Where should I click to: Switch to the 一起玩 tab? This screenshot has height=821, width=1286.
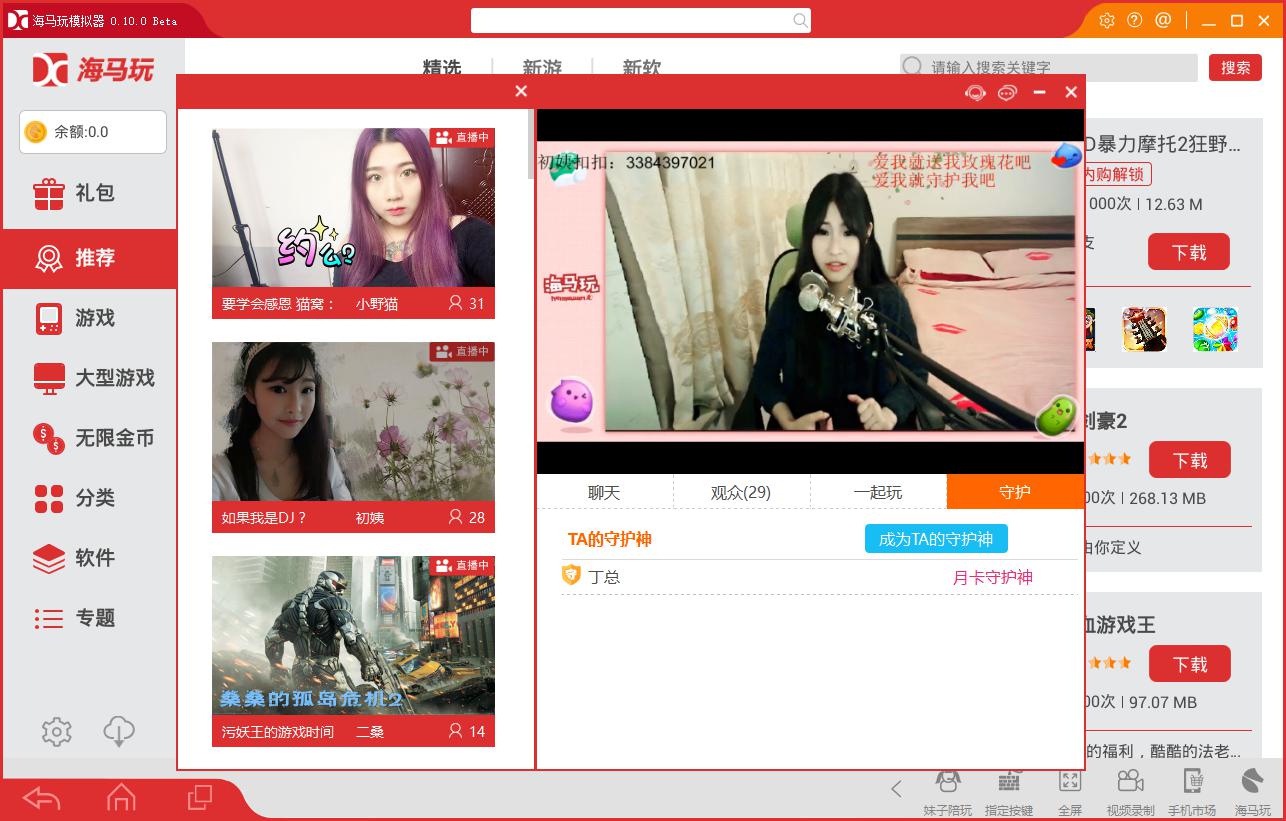click(878, 492)
